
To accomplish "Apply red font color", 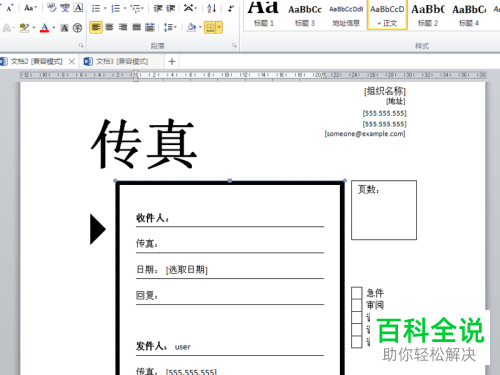I will [x=44, y=28].
